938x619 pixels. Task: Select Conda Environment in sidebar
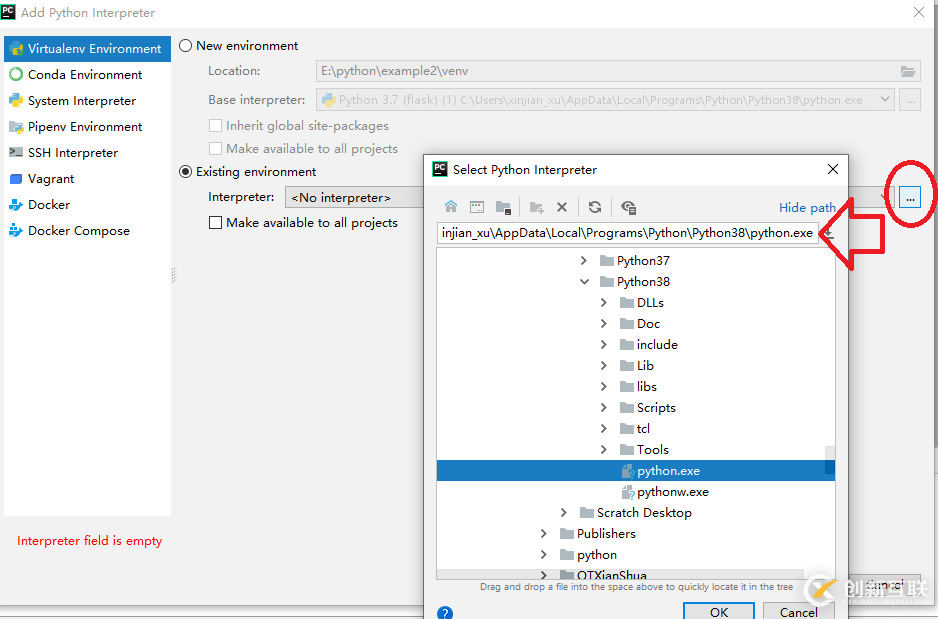point(87,75)
